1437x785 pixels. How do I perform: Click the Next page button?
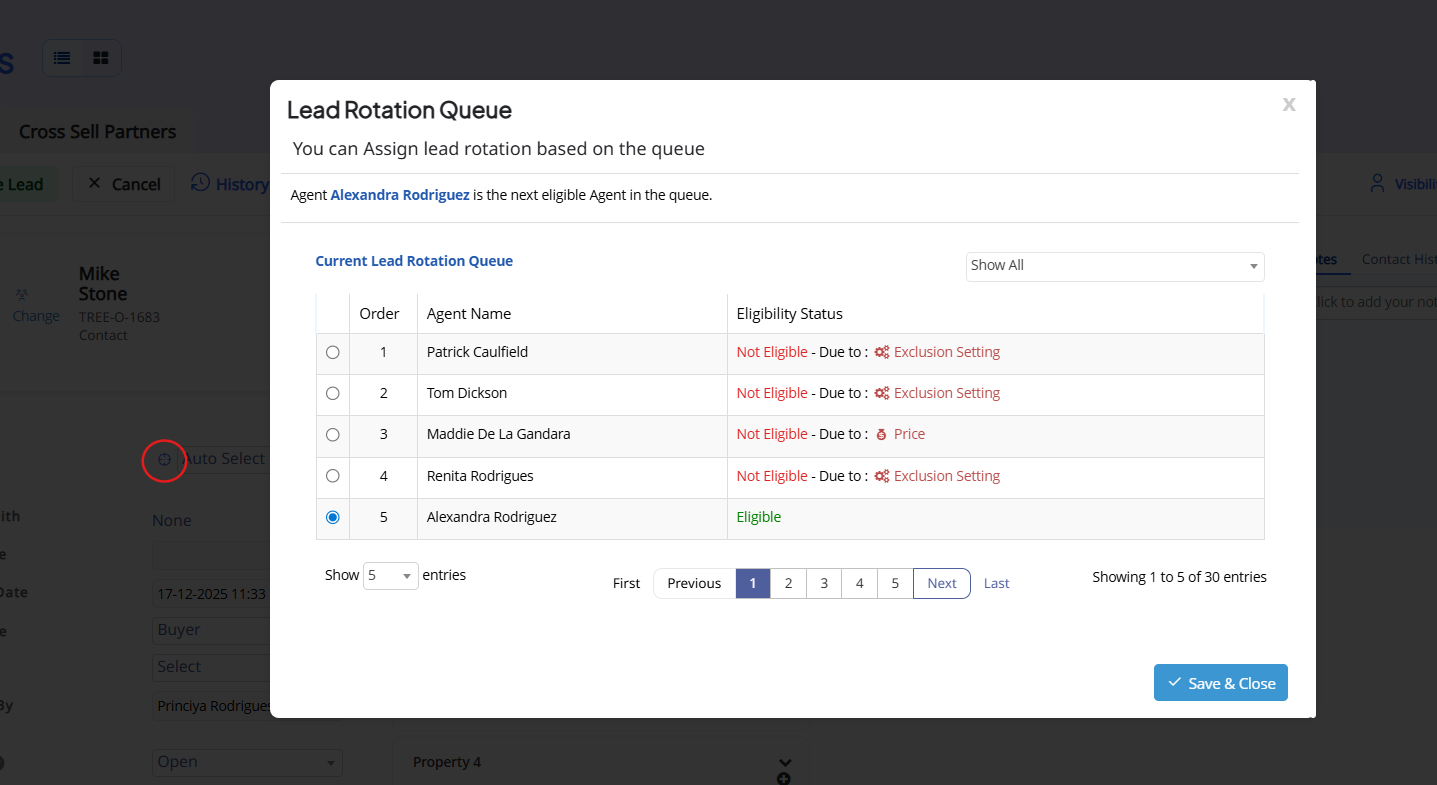(941, 583)
